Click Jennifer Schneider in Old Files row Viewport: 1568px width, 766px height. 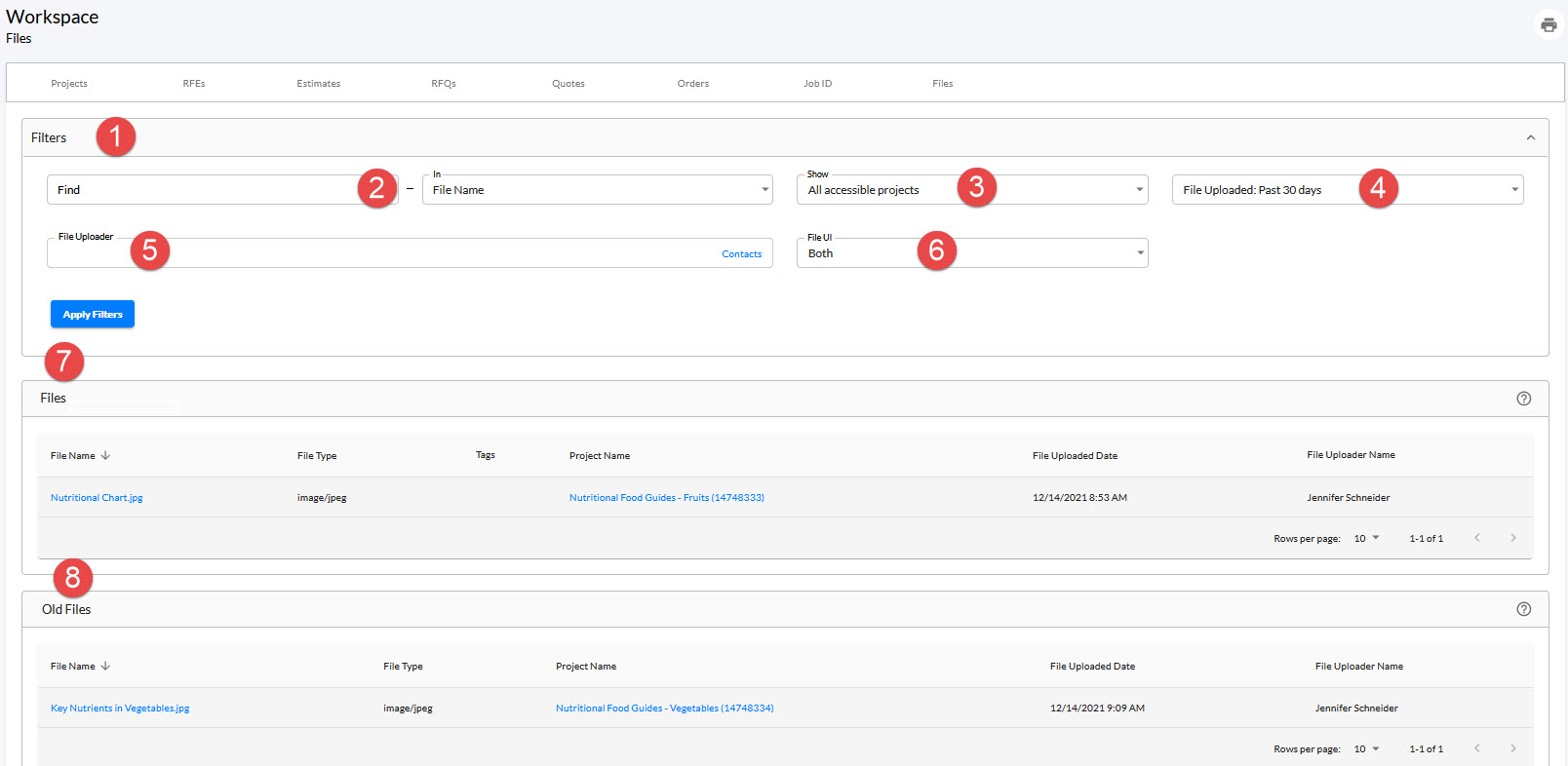[1356, 709]
